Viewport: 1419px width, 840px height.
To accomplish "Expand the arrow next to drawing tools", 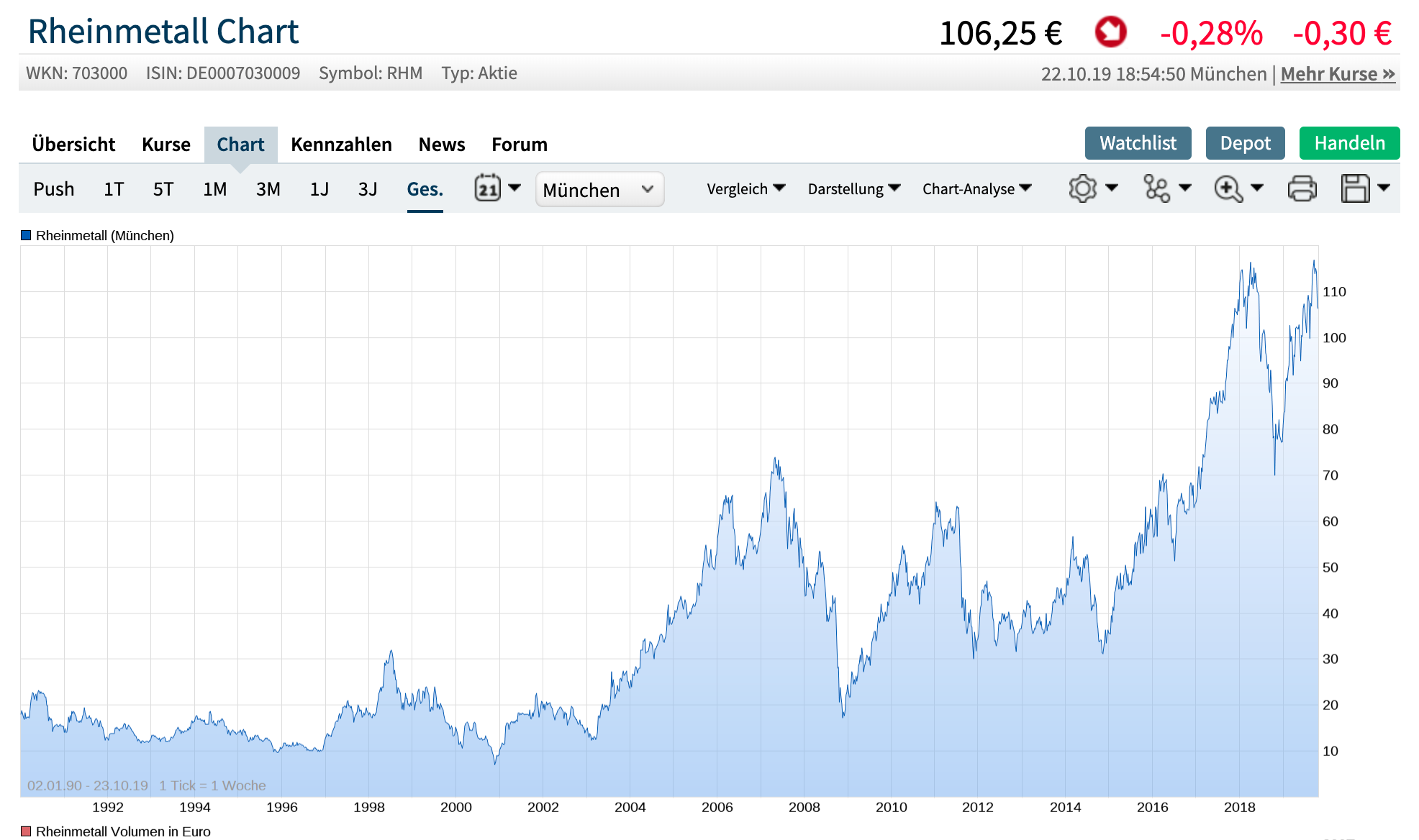I will click(1185, 188).
